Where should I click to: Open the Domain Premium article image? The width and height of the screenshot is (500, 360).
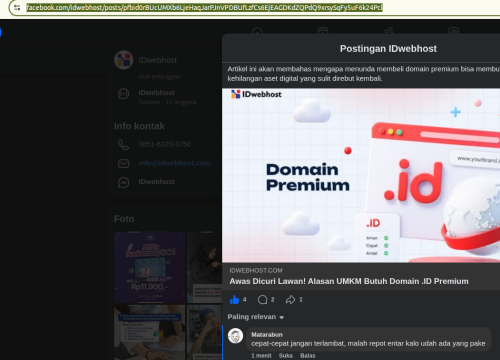click(361, 175)
